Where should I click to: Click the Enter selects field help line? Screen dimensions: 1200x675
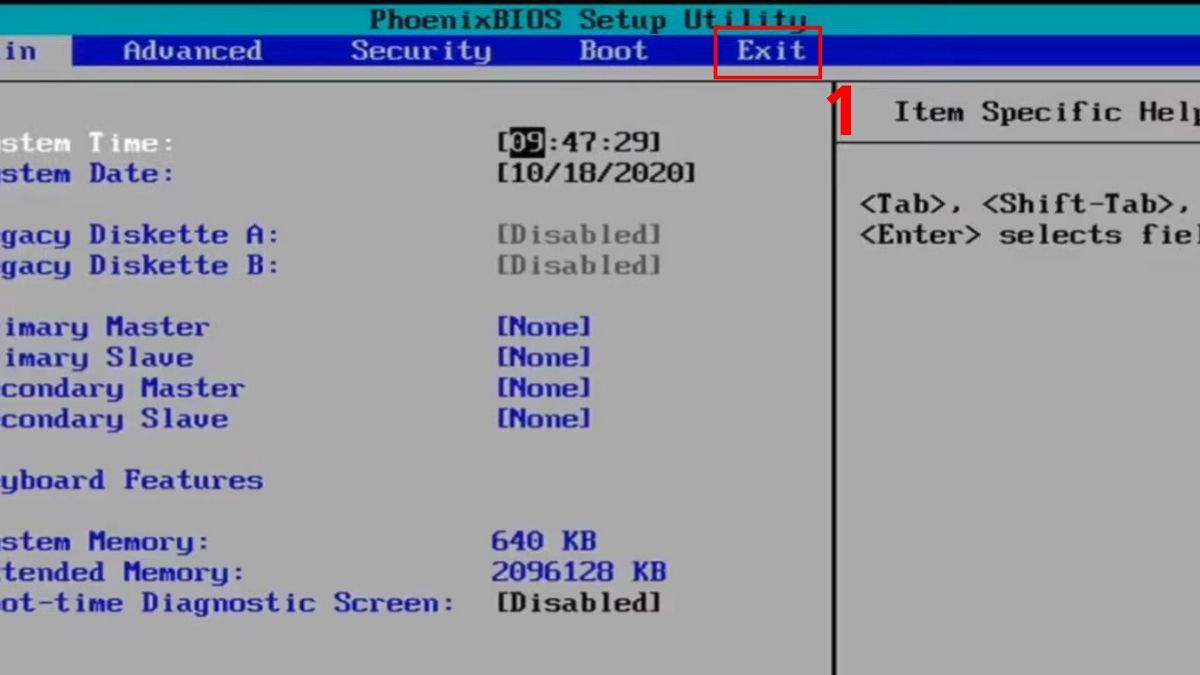coord(1029,236)
